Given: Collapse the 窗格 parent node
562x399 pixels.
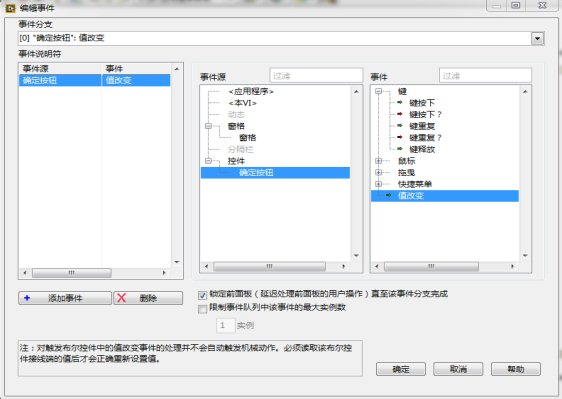Looking at the screenshot, I should point(208,126).
